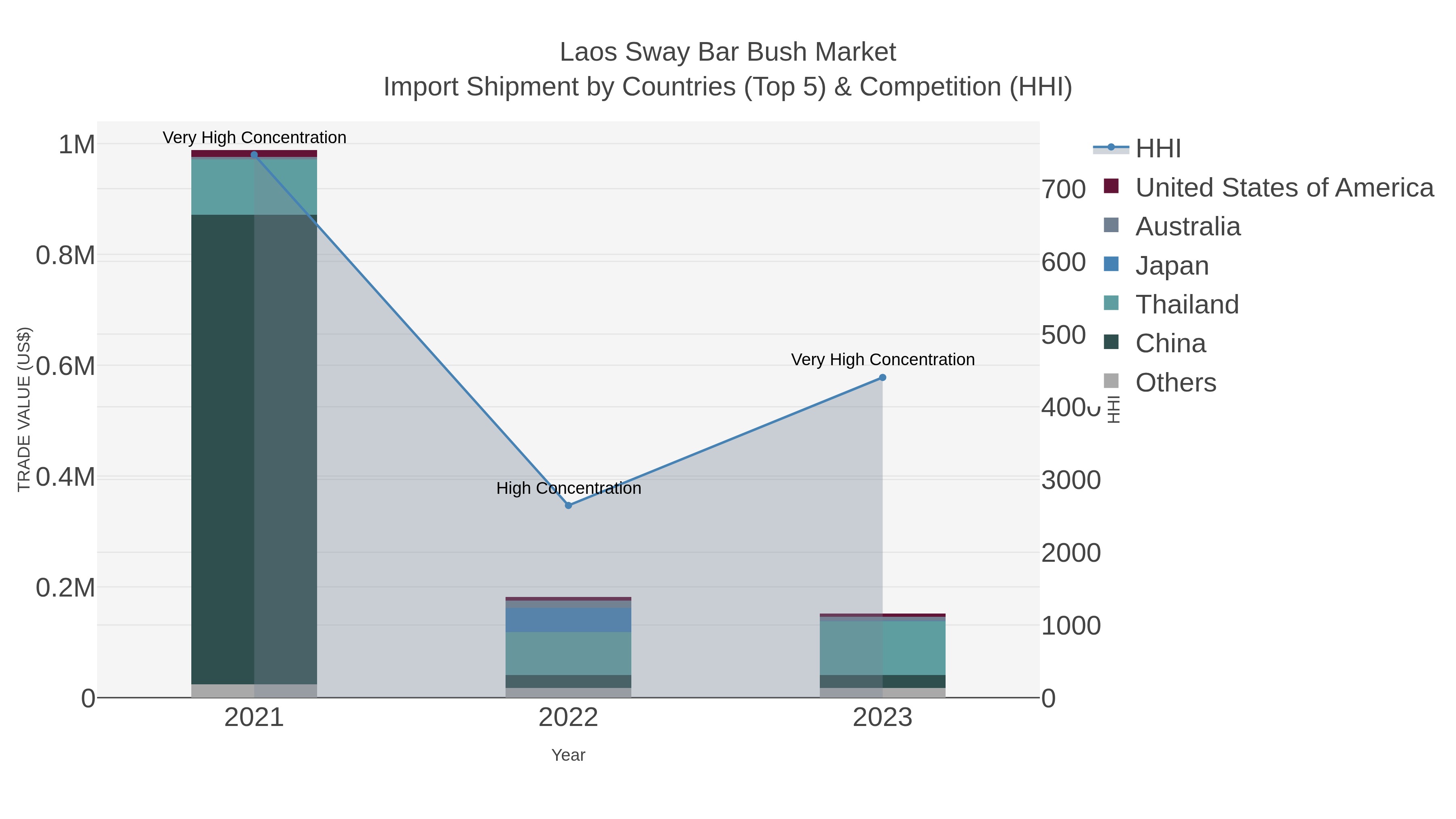Click the Japan segment of 2022 bar

point(569,620)
